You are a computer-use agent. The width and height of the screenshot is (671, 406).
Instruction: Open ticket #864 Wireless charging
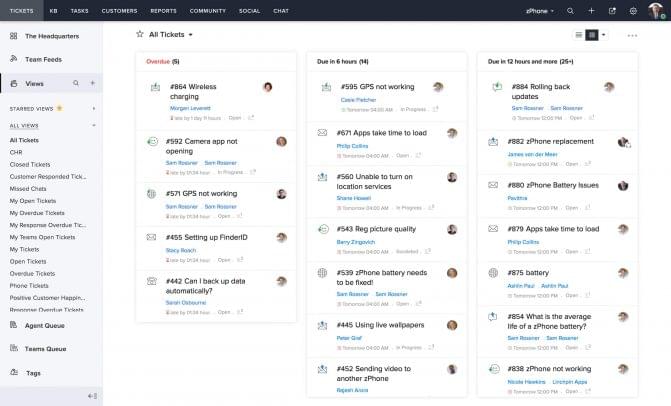pyautogui.click(x=193, y=92)
